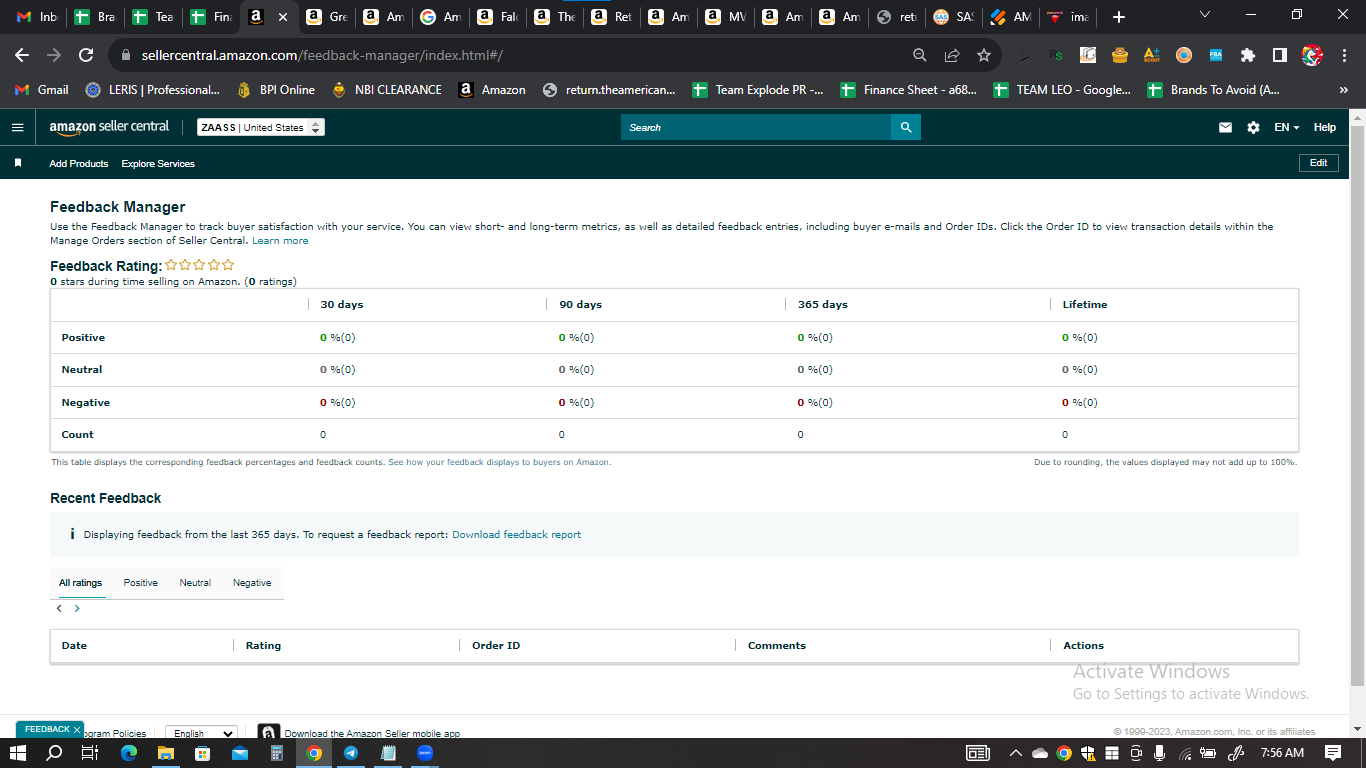Click the empty feedback rating stars
Viewport: 1366px width, 768px height.
click(200, 265)
